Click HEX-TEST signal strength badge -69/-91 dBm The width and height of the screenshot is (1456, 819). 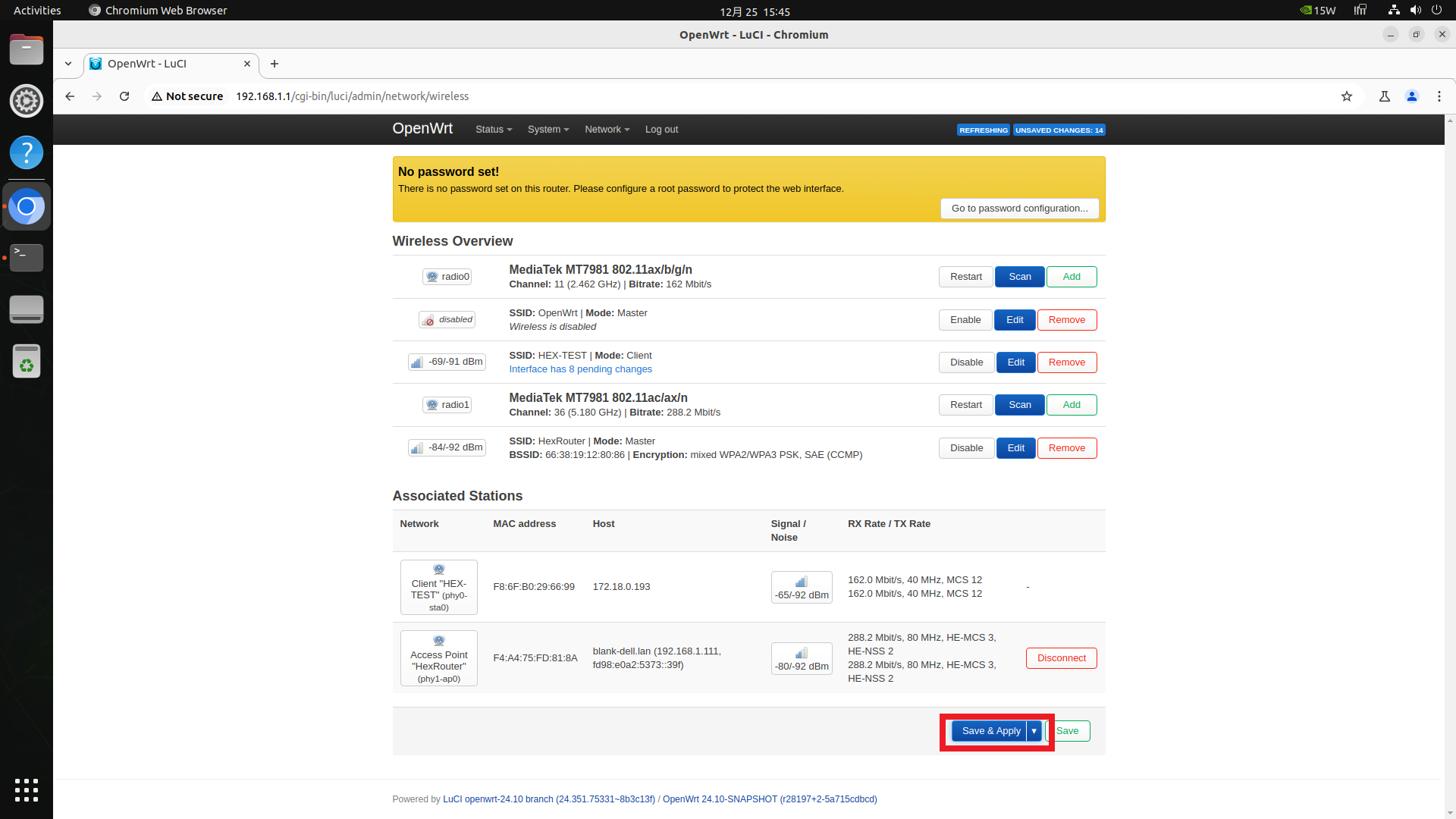(447, 362)
